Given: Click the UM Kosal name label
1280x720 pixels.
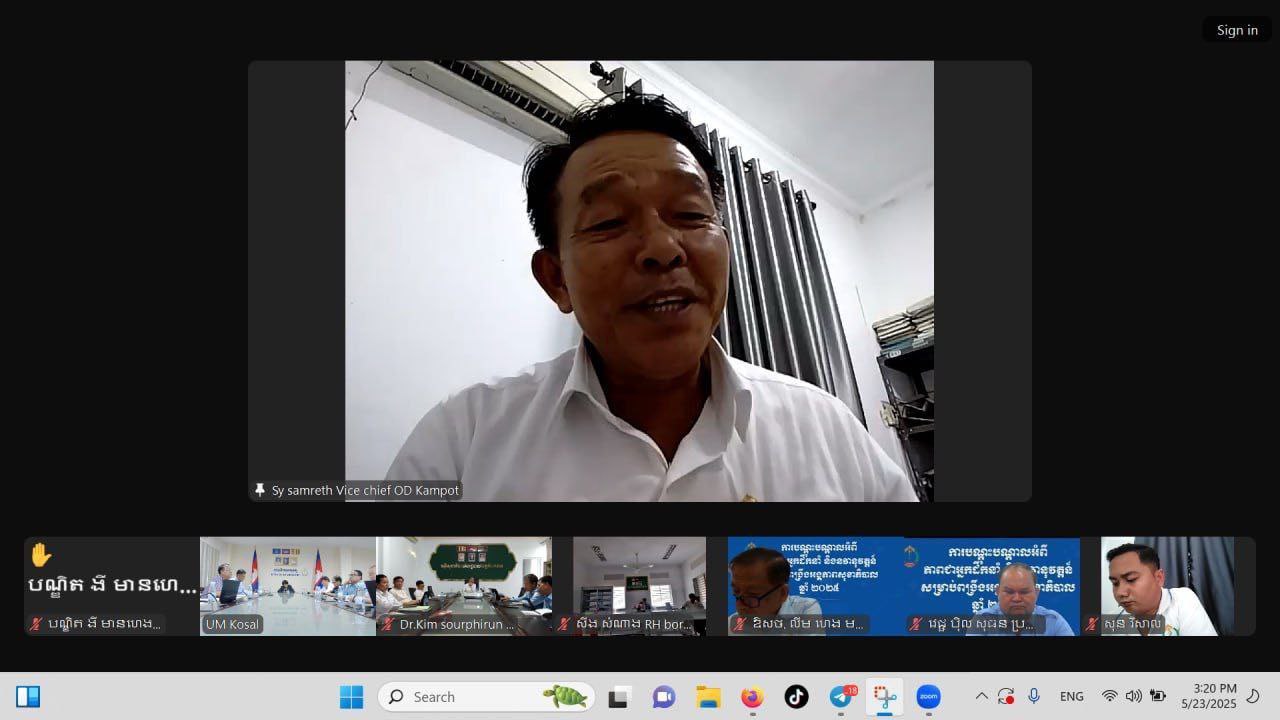Looking at the screenshot, I should pyautogui.click(x=232, y=624).
